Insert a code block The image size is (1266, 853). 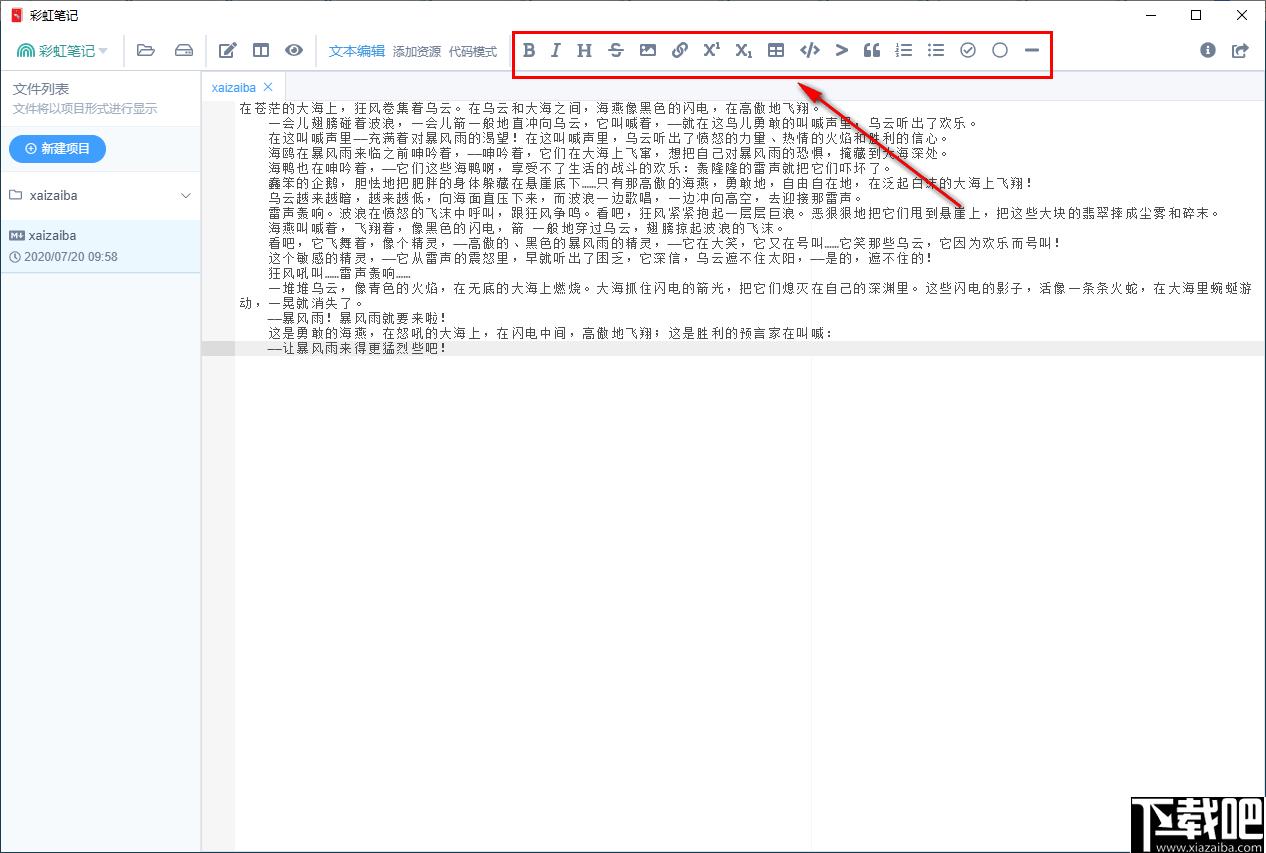(809, 50)
